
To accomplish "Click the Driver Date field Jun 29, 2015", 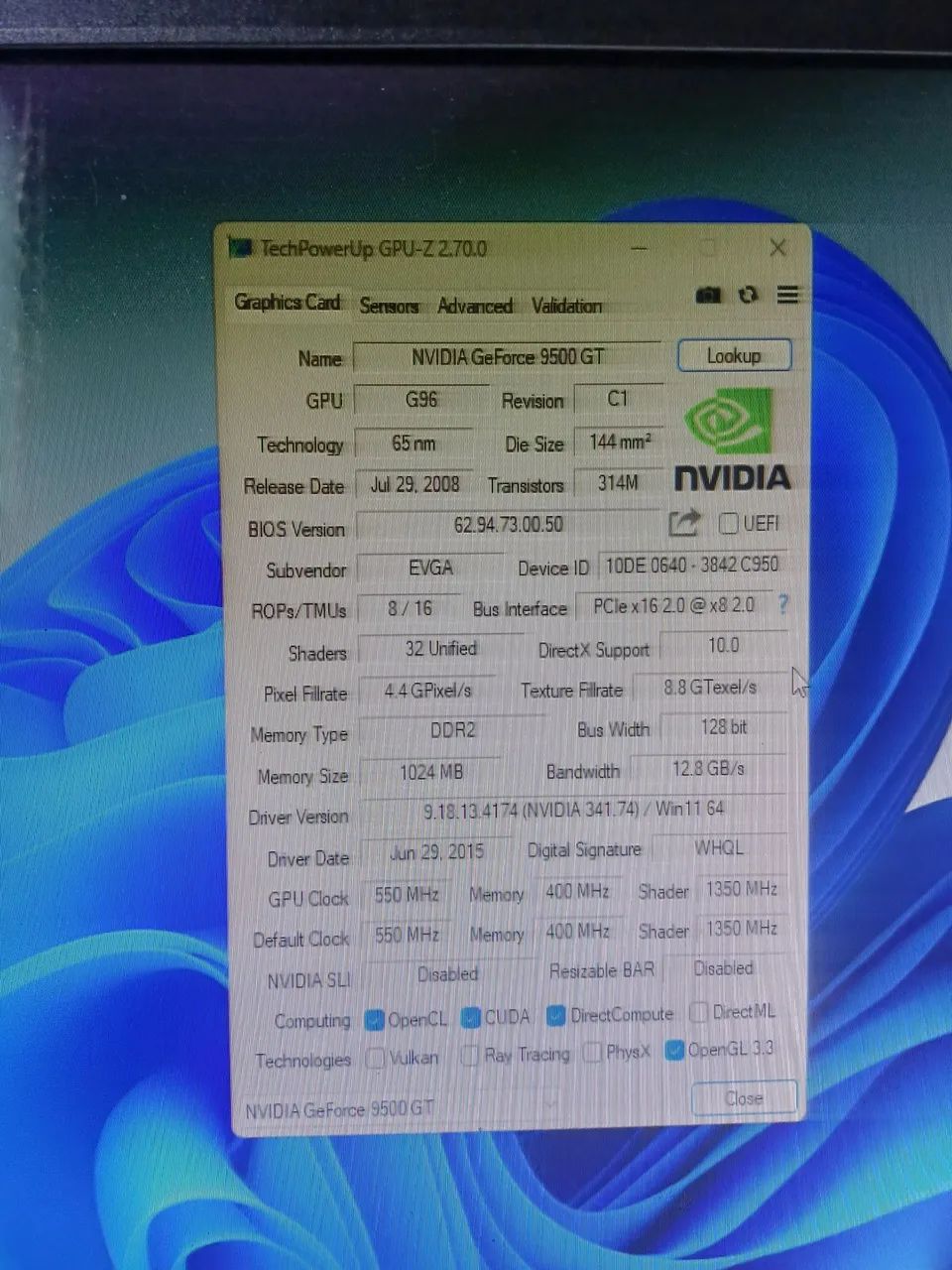I will (x=436, y=852).
